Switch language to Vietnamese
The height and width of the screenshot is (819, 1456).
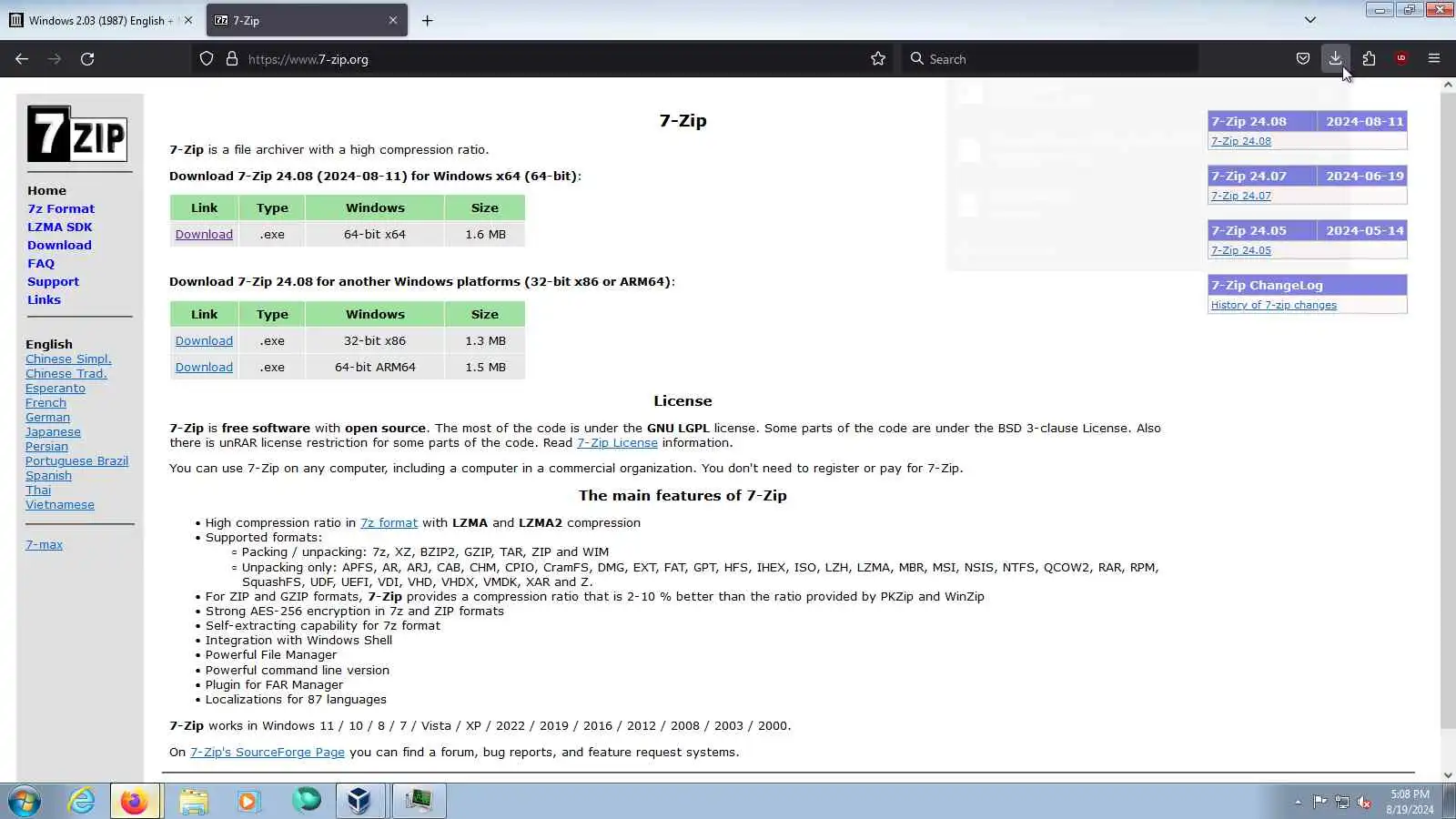(x=60, y=504)
